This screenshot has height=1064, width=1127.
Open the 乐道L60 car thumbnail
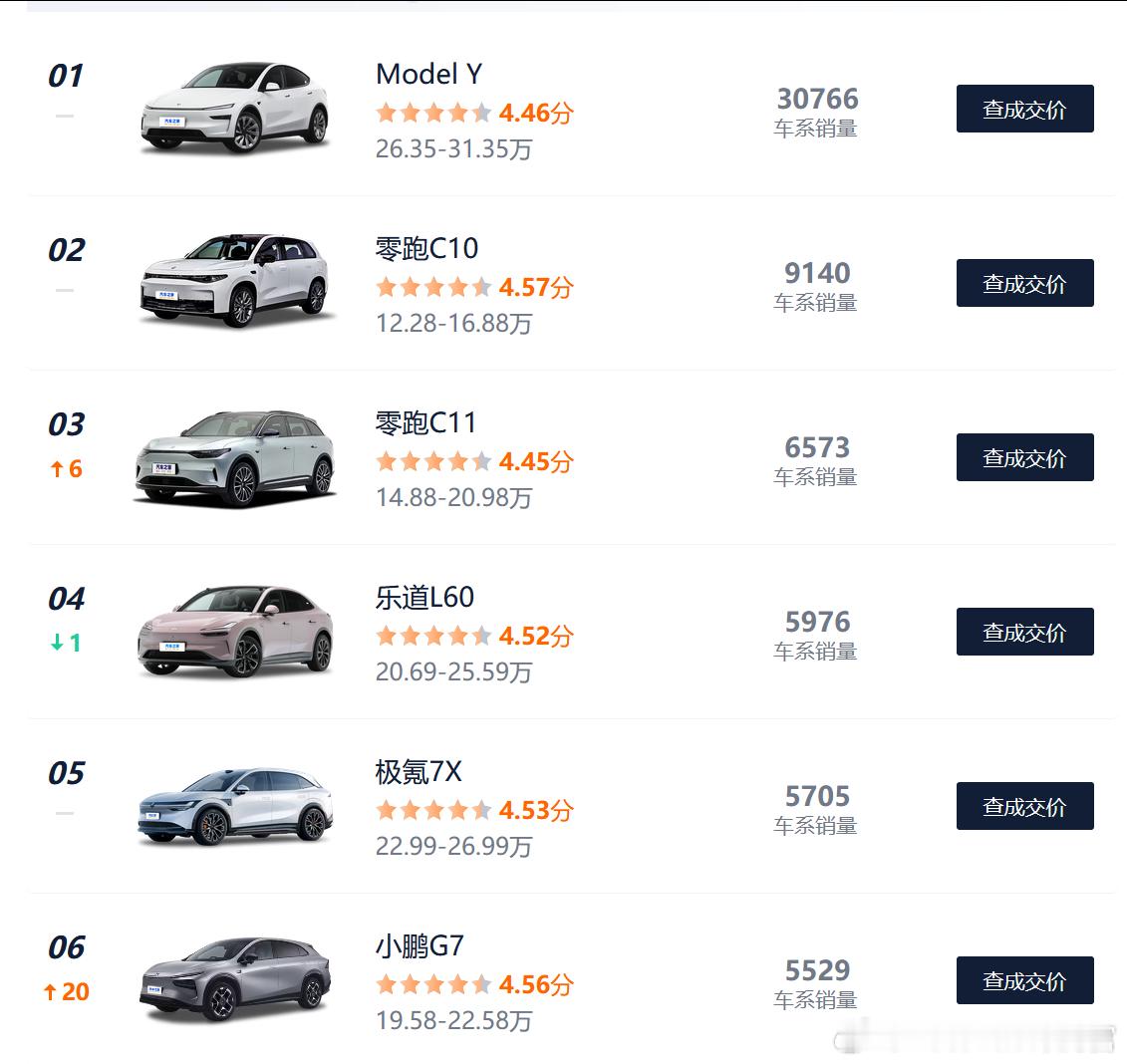pos(236,631)
